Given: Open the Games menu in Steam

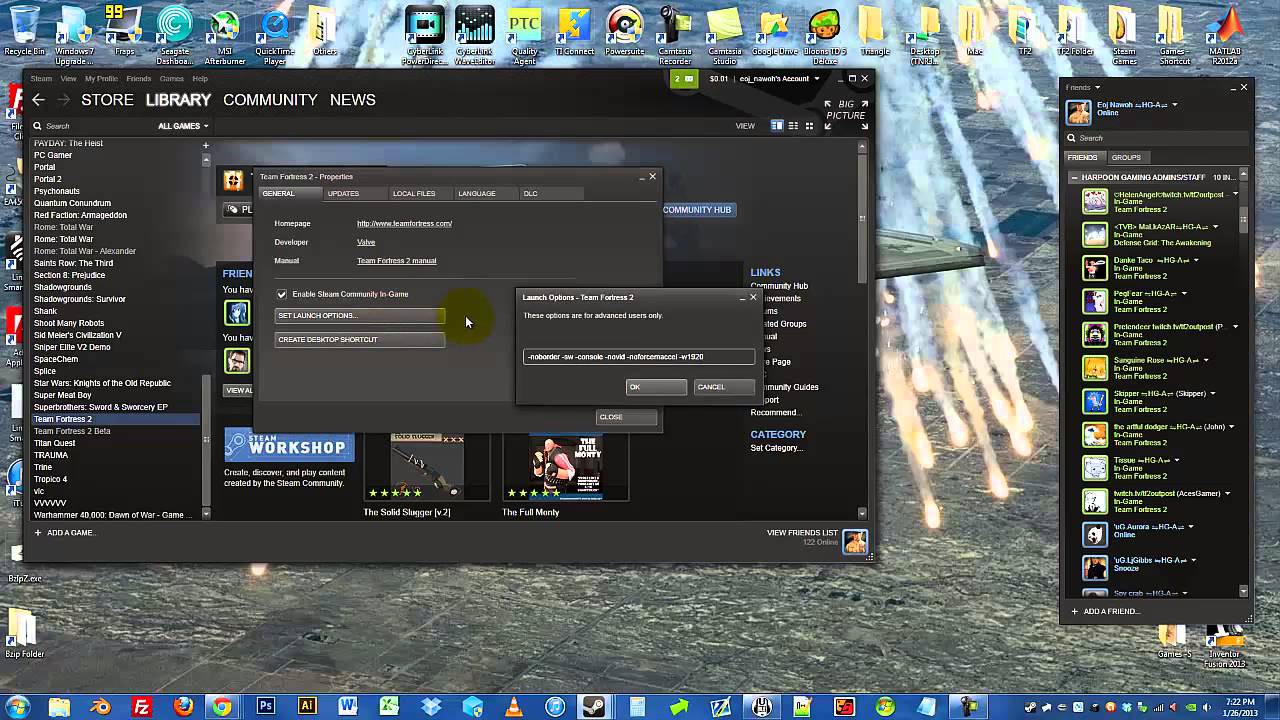Looking at the screenshot, I should [171, 78].
